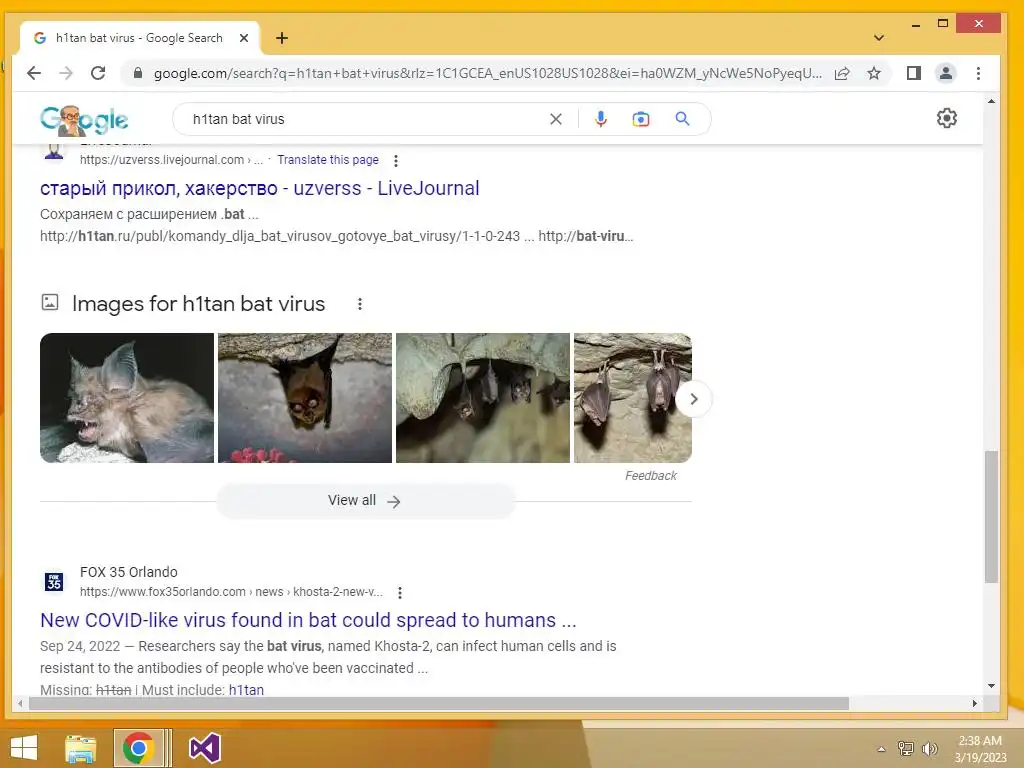This screenshot has width=1024, height=768.
Task: Show next images with carousel arrow
Action: tap(694, 398)
